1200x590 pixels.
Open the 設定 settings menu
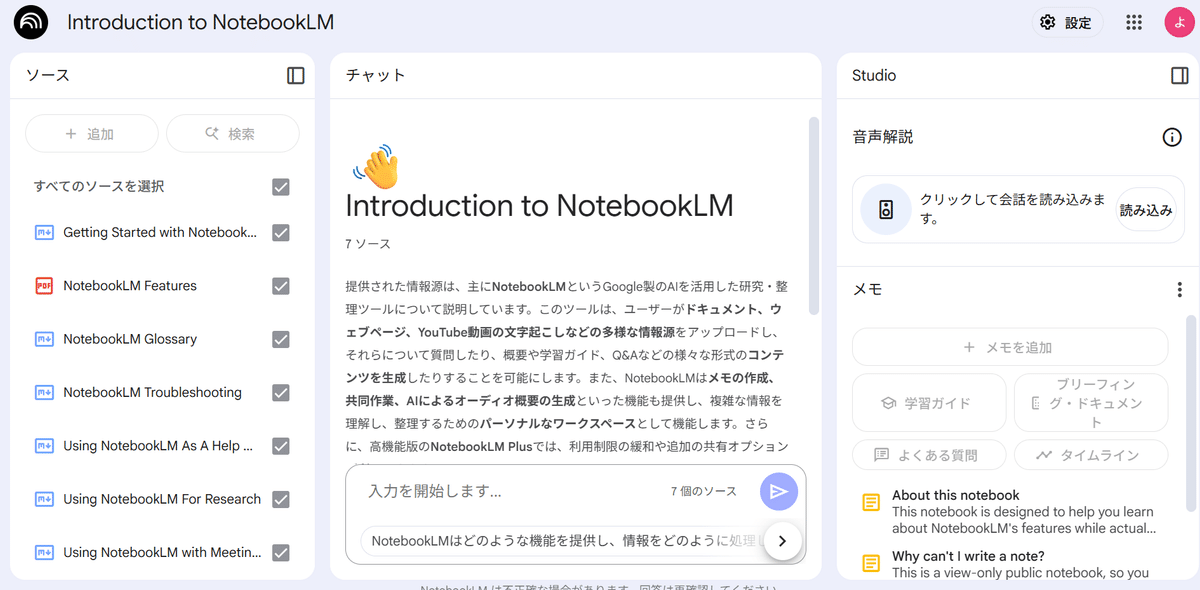click(1067, 21)
